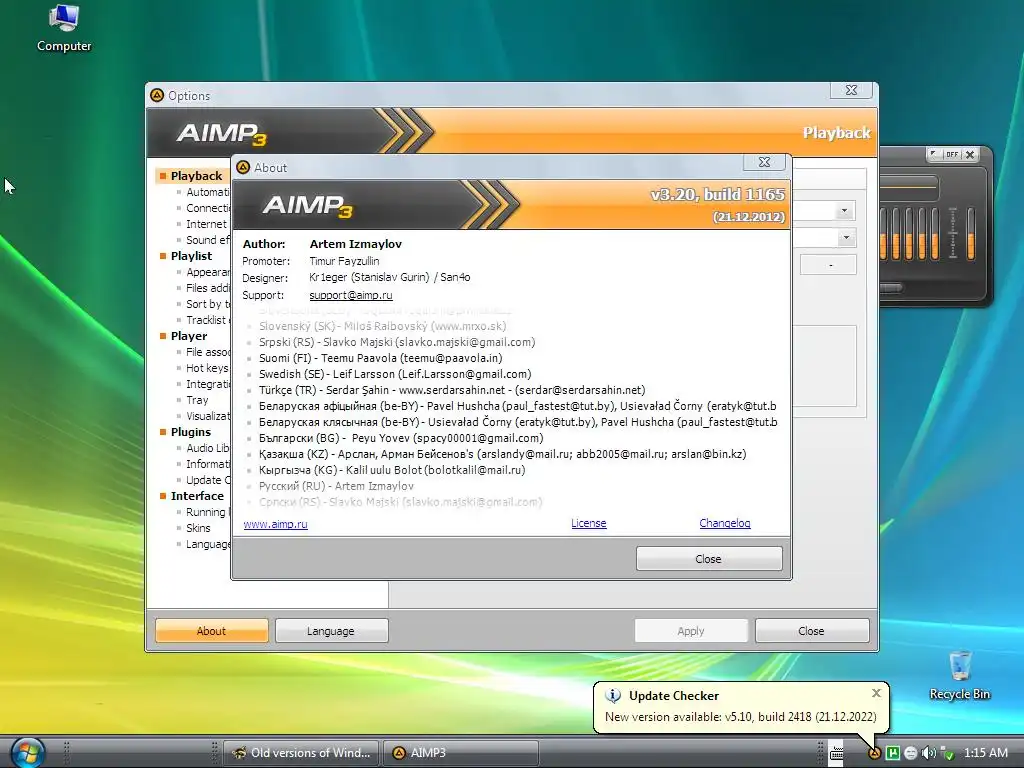1024x768 pixels.
Task: Select Playlist section in Options tree
Action: pos(191,256)
